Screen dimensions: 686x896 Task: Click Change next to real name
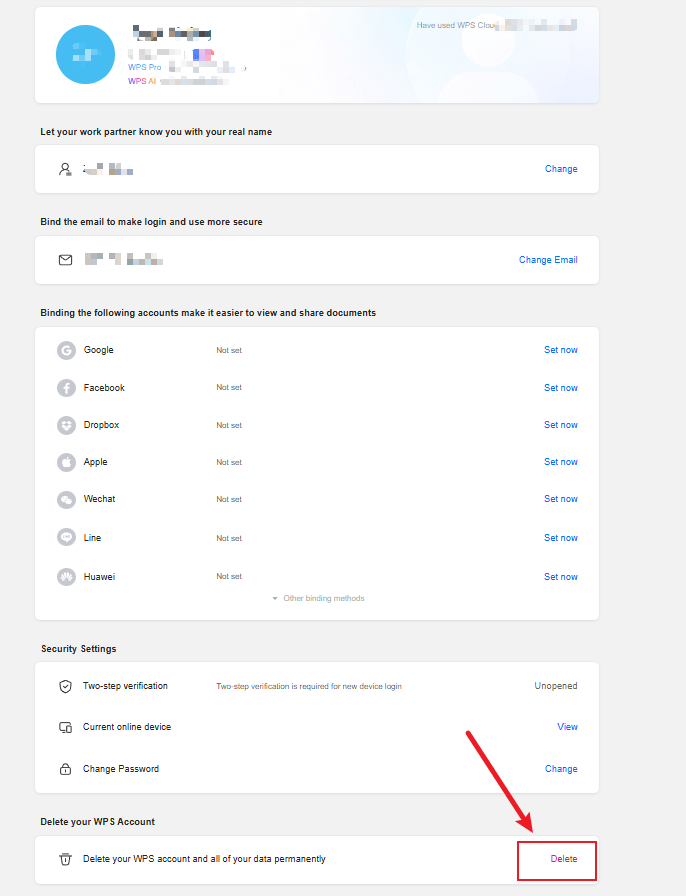point(561,169)
